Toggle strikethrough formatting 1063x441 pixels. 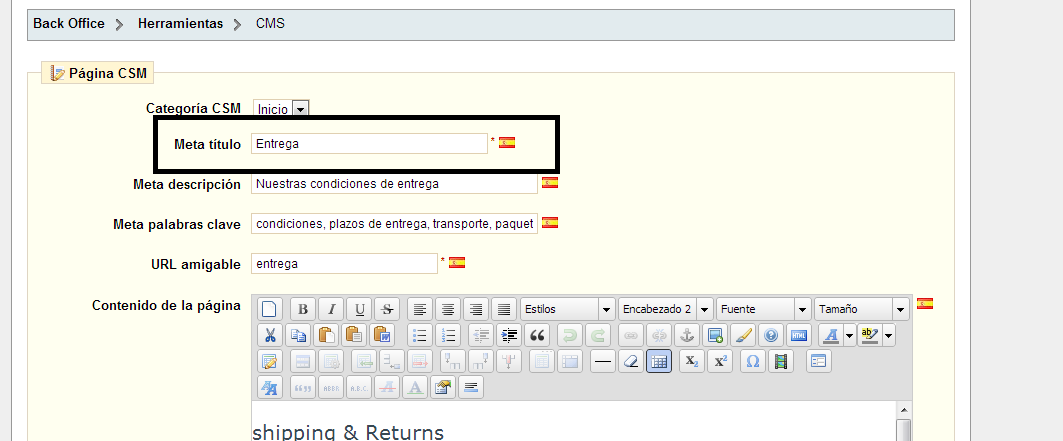point(388,309)
